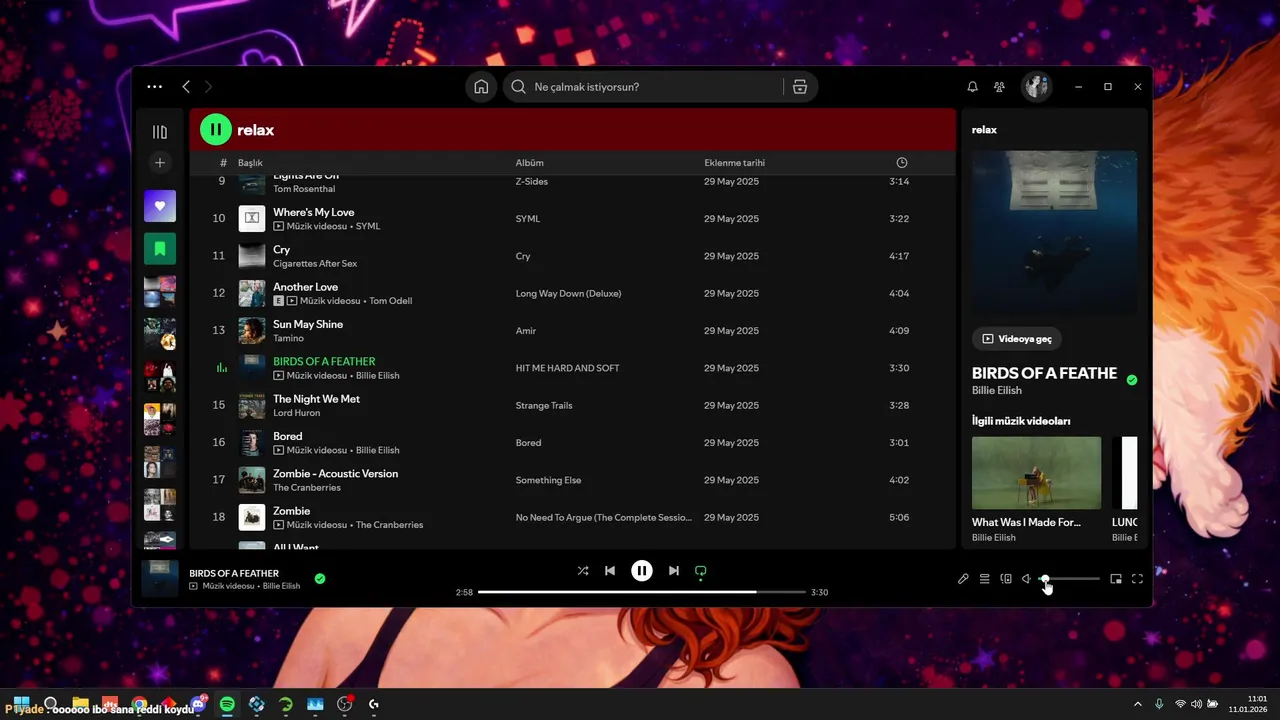Enter full screen player view
This screenshot has width=1280, height=720.
click(1137, 579)
